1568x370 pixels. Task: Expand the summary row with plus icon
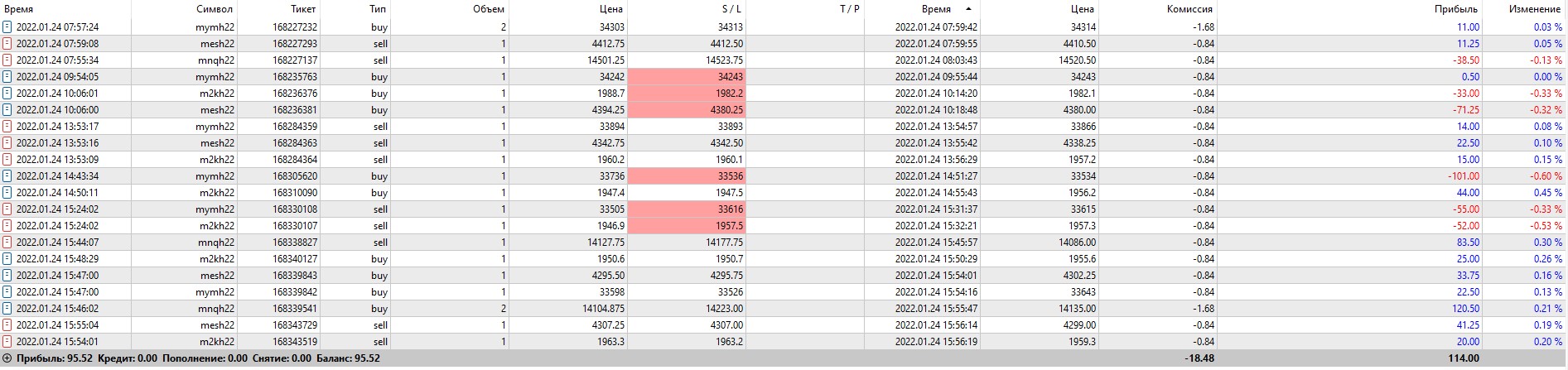coord(7,358)
